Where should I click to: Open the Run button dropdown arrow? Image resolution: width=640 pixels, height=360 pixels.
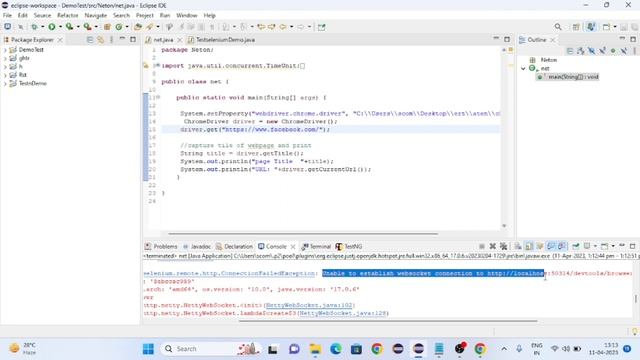60,27
